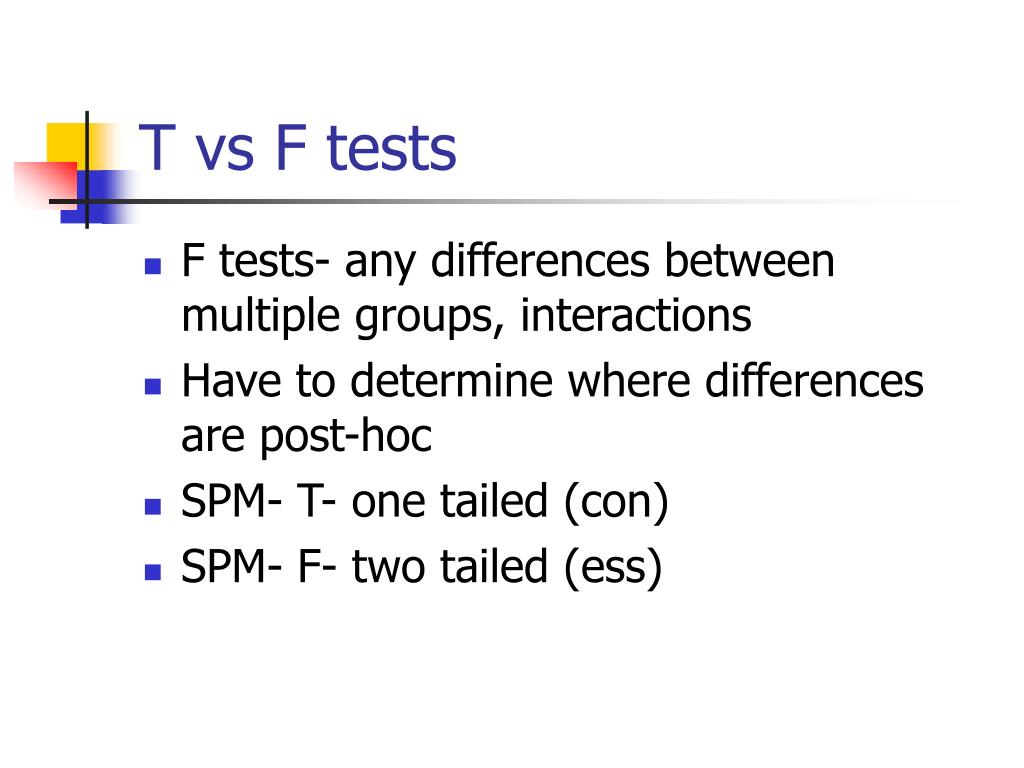The height and width of the screenshot is (768, 1024).
Task: Click the line 'SPM- T- one tailed (con)'
Action: (x=425, y=502)
